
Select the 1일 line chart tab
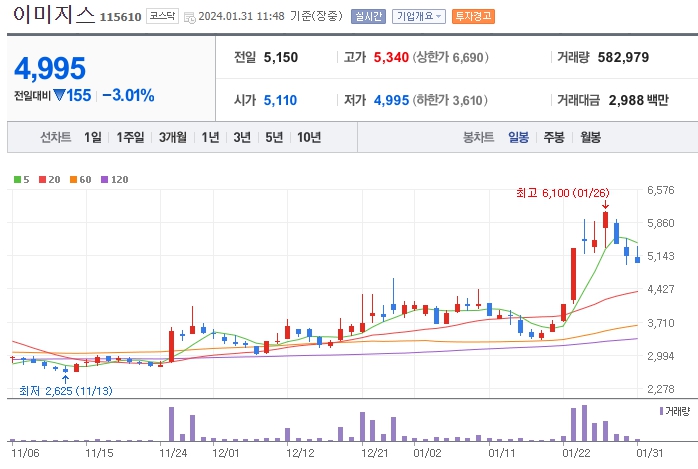click(x=93, y=137)
